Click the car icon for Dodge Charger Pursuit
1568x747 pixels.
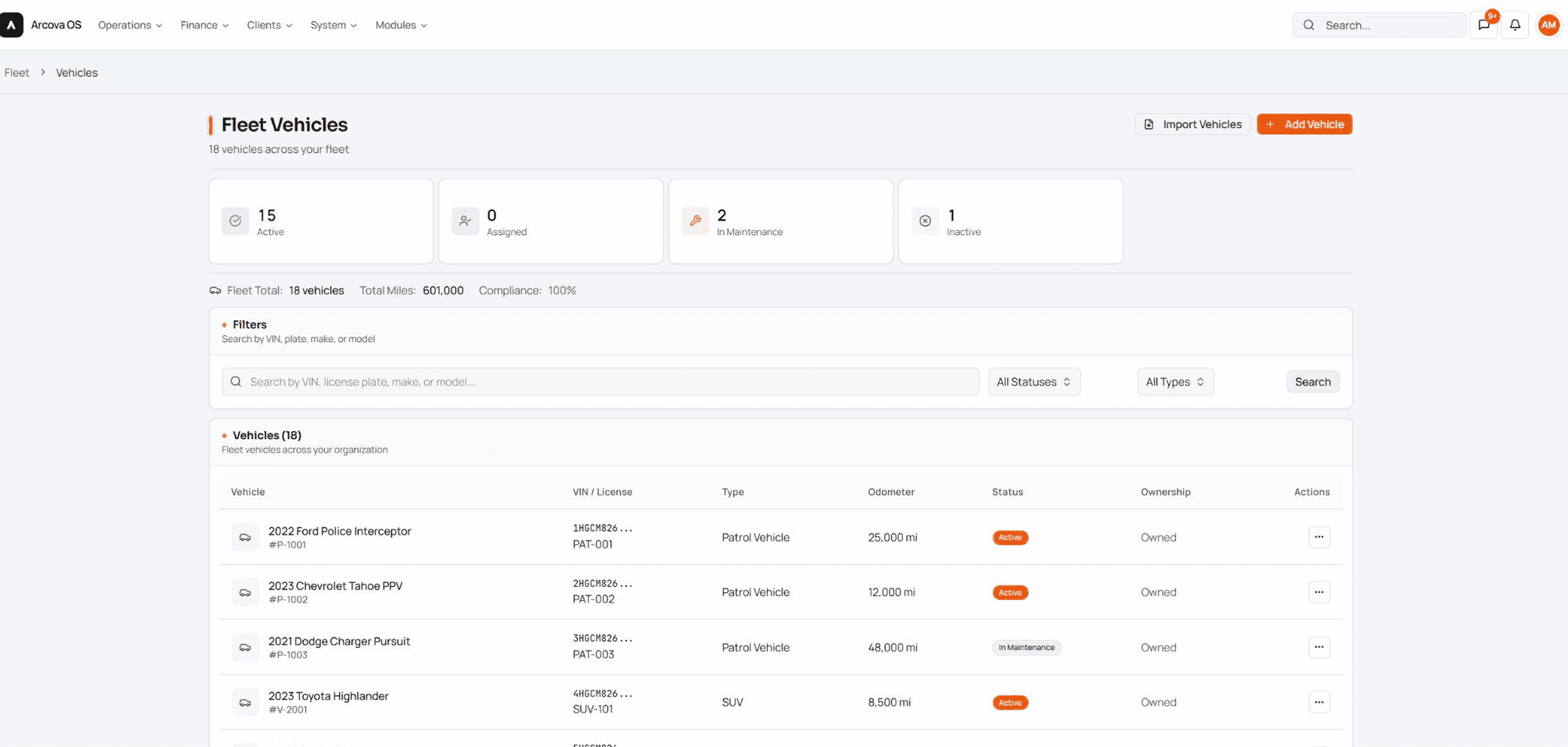(245, 647)
